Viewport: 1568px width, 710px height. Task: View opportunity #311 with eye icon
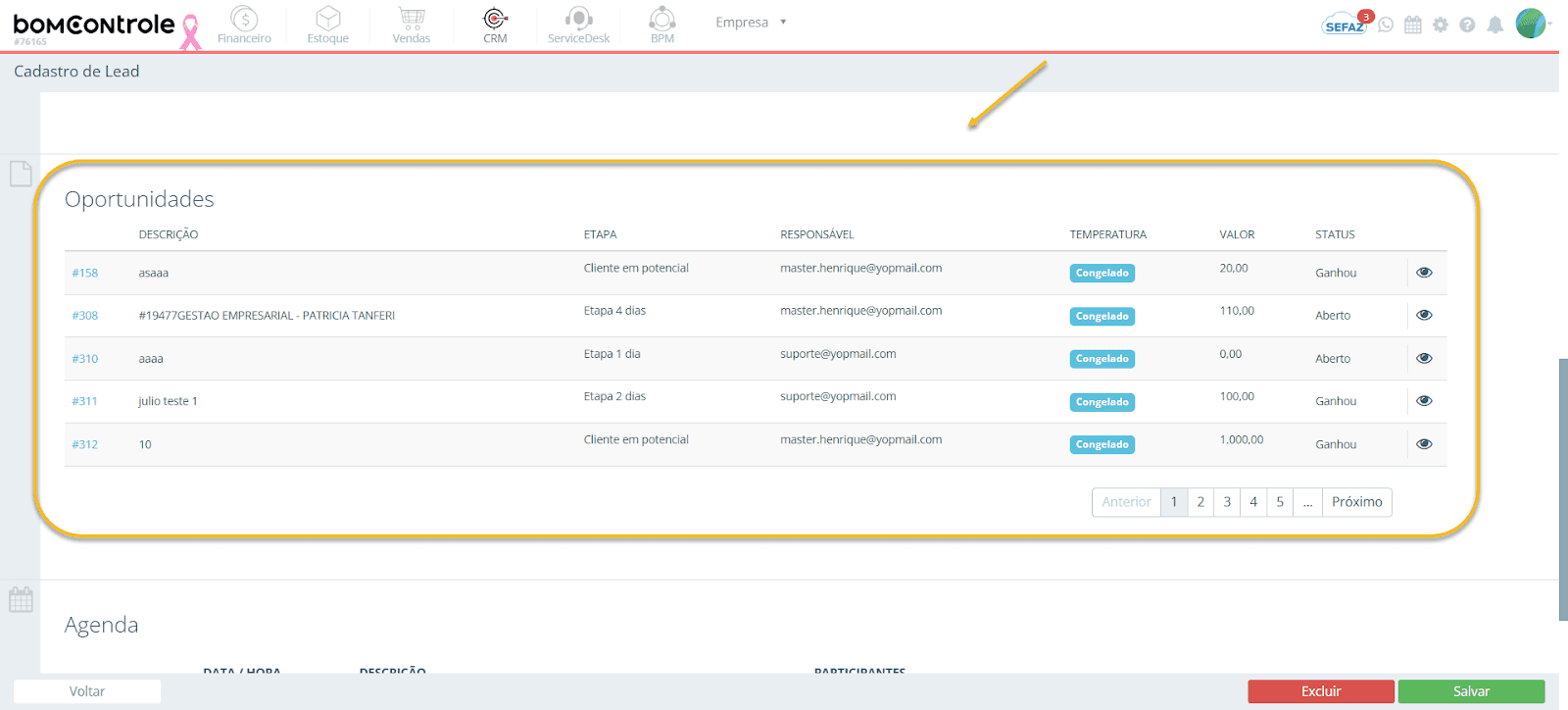[1424, 400]
